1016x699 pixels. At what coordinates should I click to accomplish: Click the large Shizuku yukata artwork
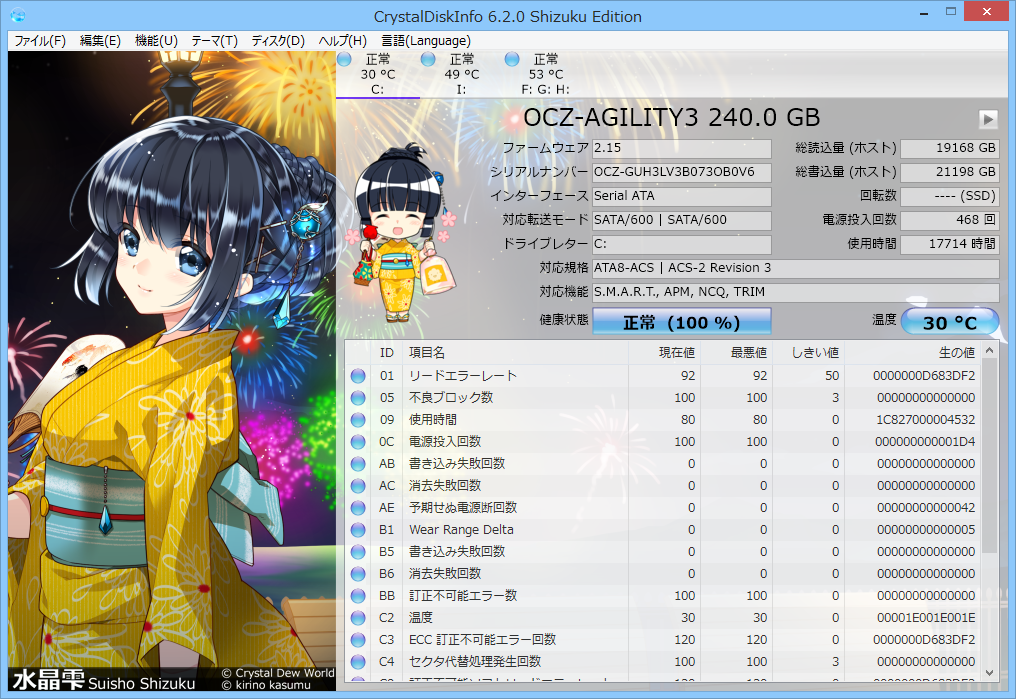click(x=172, y=371)
